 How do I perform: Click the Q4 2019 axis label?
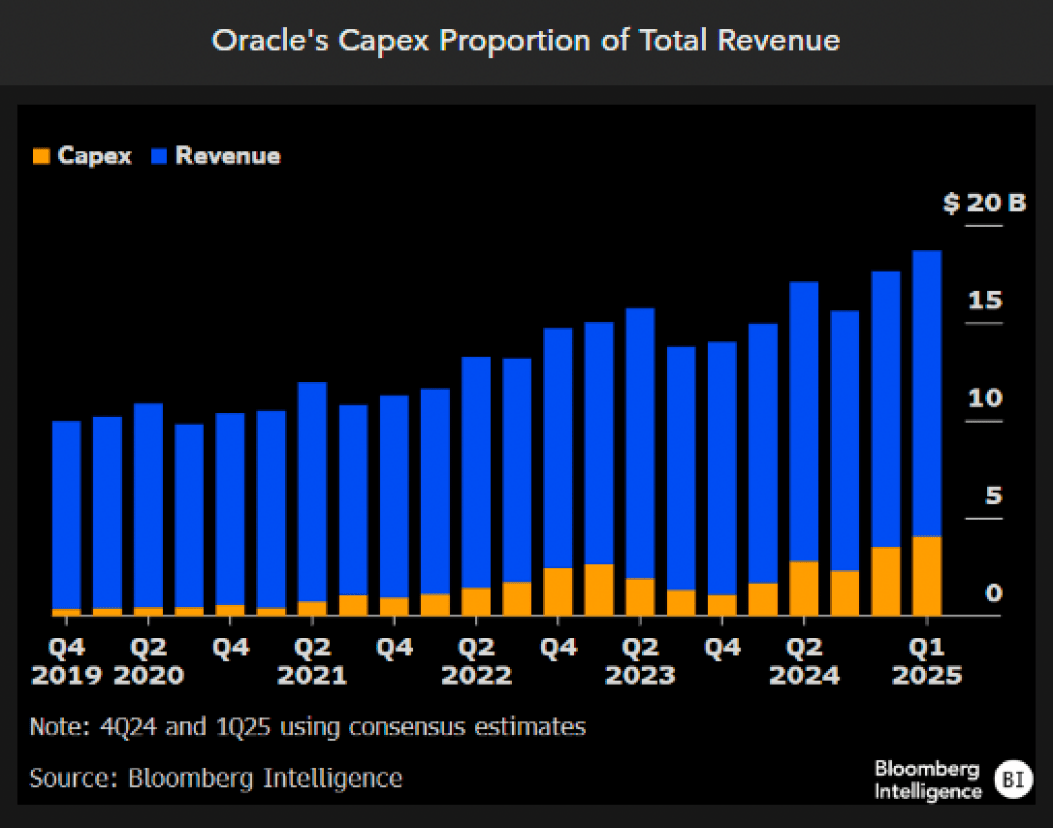click(x=66, y=661)
